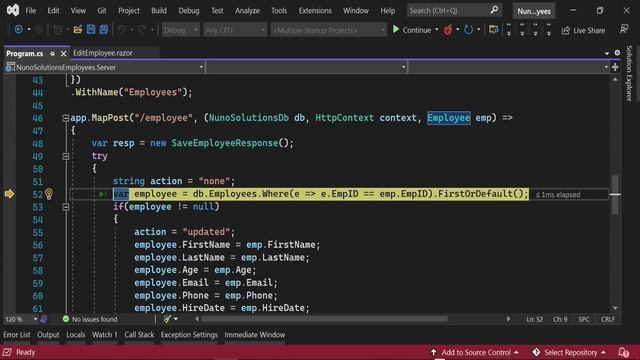Open the code cleanup profile dropdown arrow
The image size is (640, 360).
click(x=176, y=319)
